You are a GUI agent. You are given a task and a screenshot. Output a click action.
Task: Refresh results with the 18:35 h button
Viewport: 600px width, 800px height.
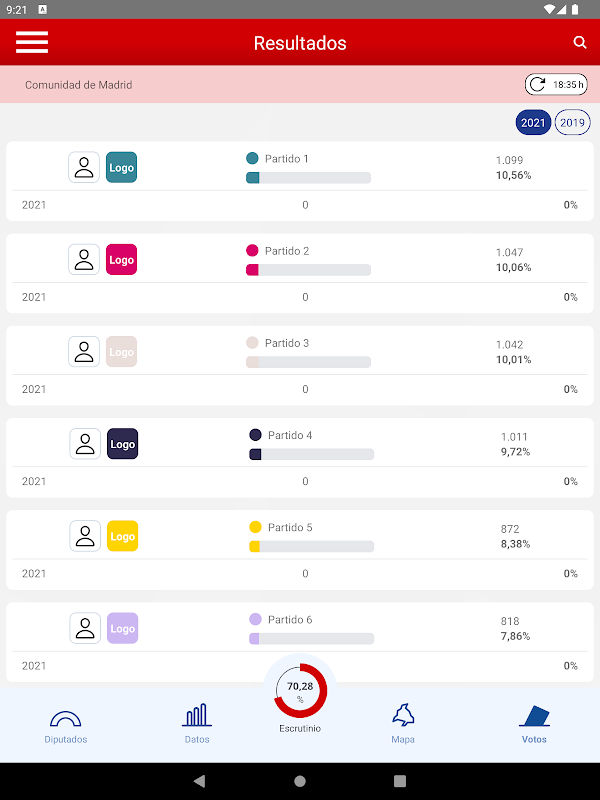[x=553, y=85]
